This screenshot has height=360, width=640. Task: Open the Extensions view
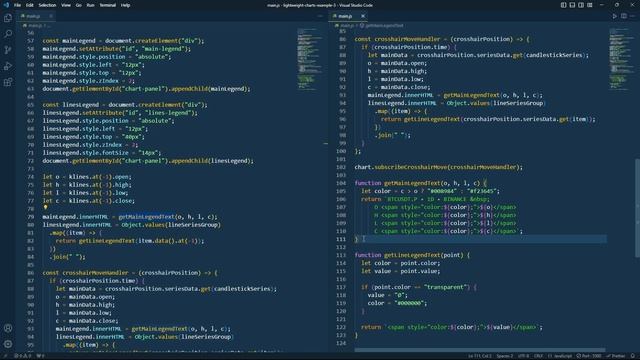(8, 82)
